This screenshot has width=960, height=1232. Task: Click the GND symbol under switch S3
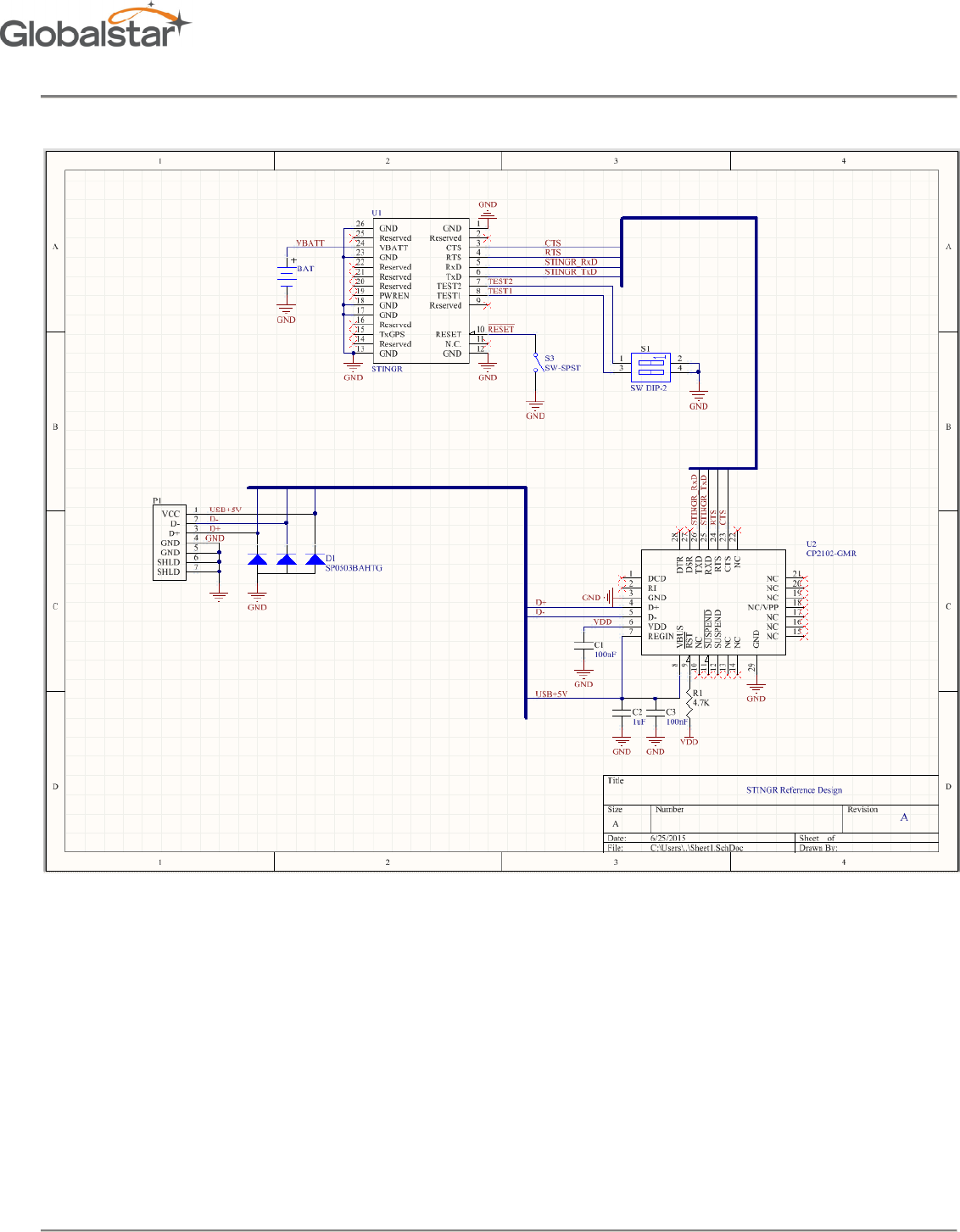click(x=535, y=409)
